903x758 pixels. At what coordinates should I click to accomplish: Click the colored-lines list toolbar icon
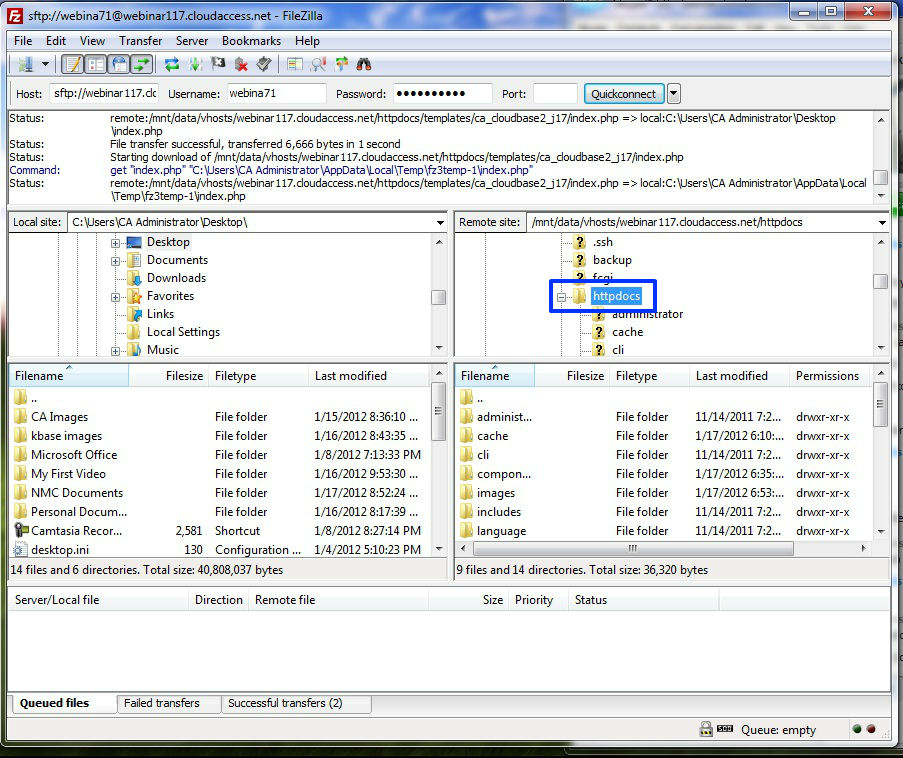point(295,64)
